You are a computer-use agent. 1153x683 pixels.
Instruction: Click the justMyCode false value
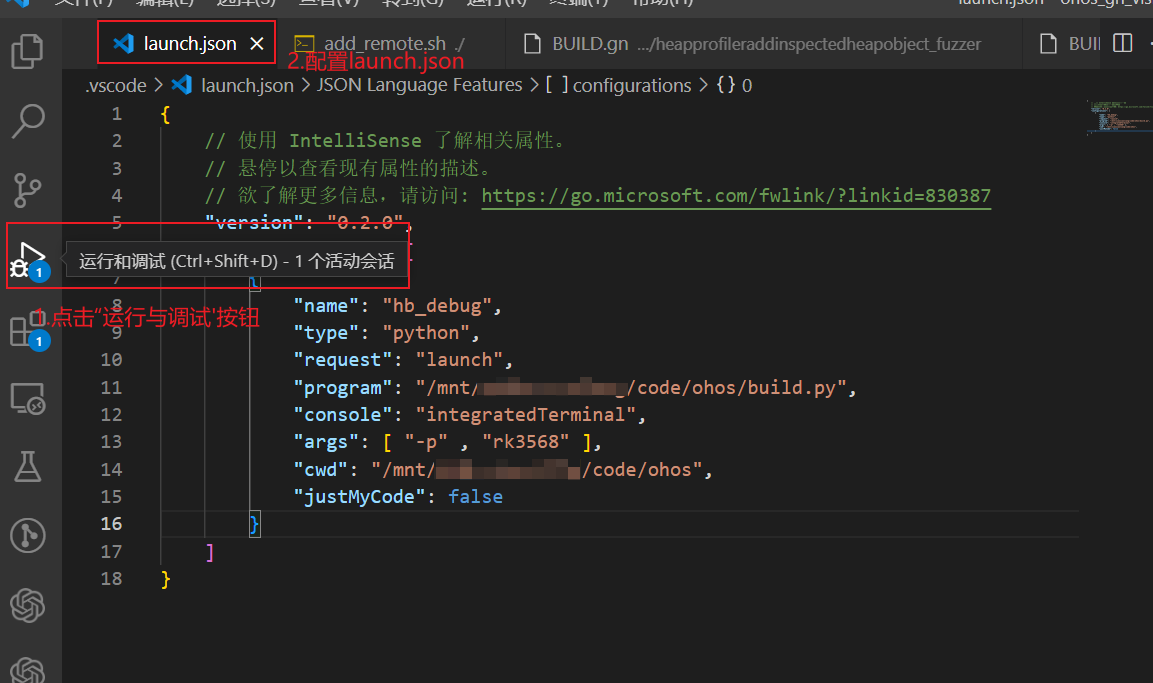475,497
